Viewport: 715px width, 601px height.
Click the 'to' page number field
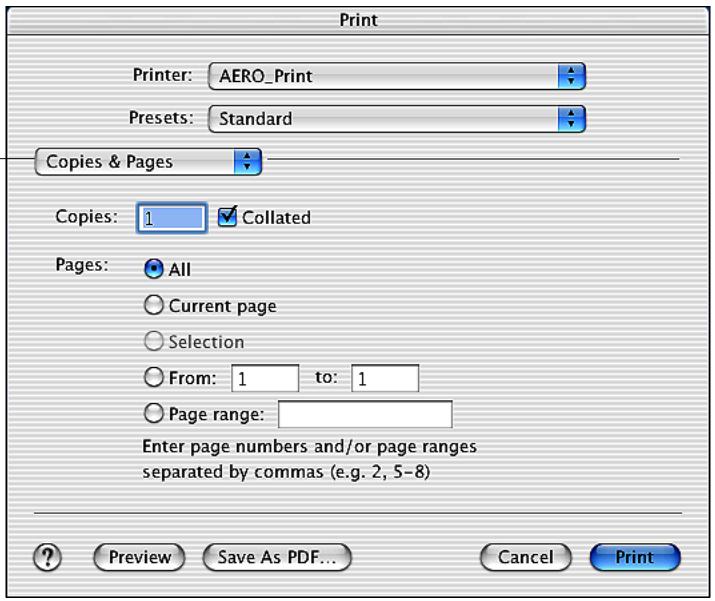point(385,378)
